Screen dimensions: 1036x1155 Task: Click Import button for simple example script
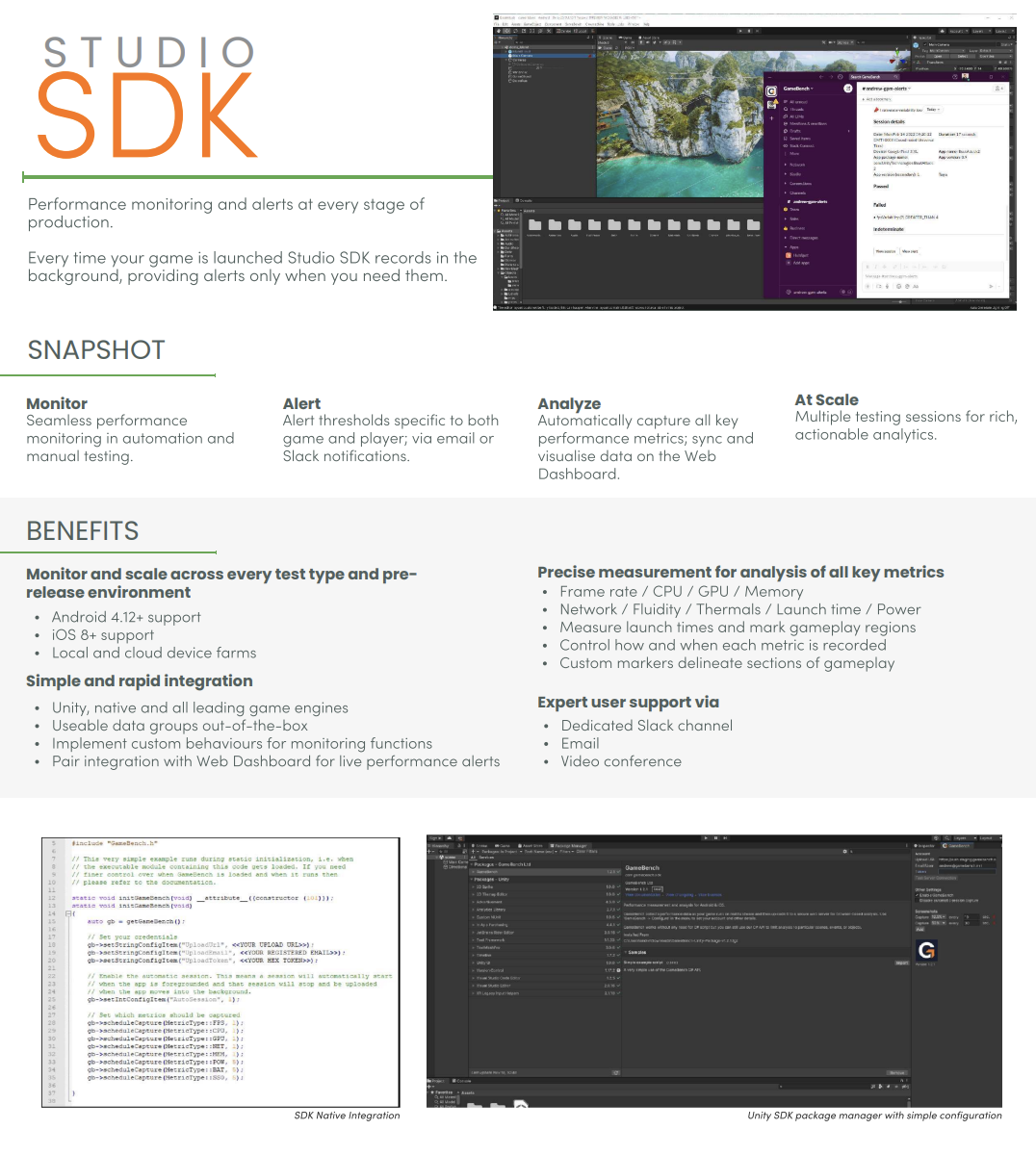(901, 962)
